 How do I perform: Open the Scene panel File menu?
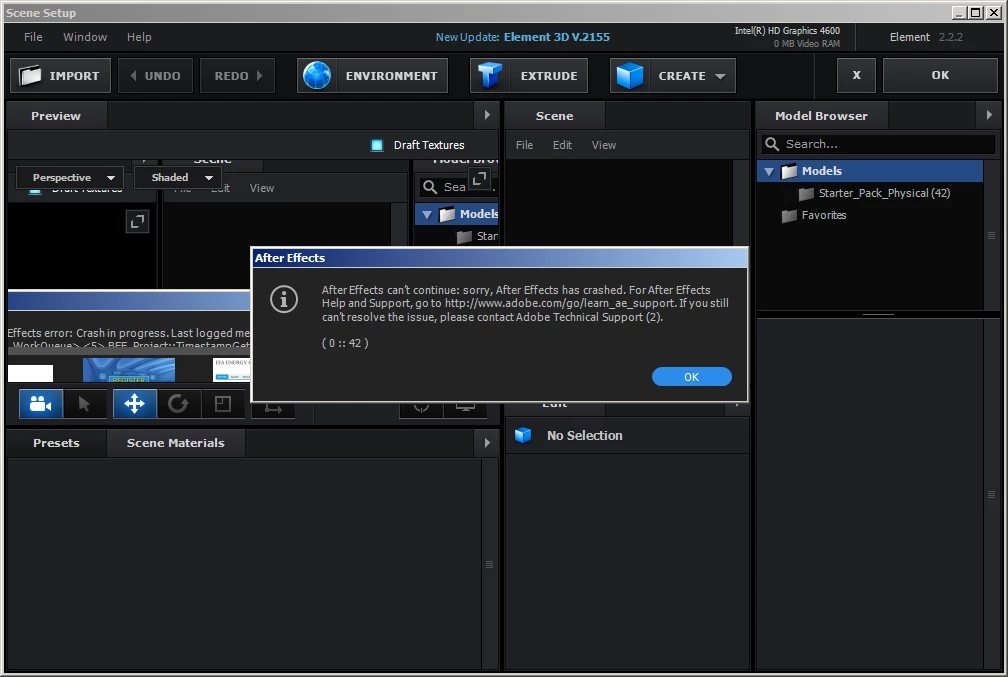524,145
